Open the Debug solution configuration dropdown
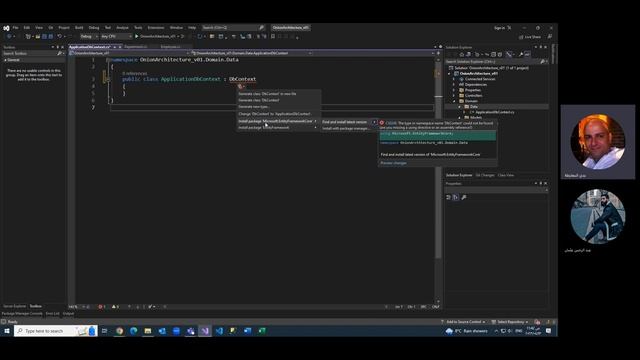 (89, 36)
